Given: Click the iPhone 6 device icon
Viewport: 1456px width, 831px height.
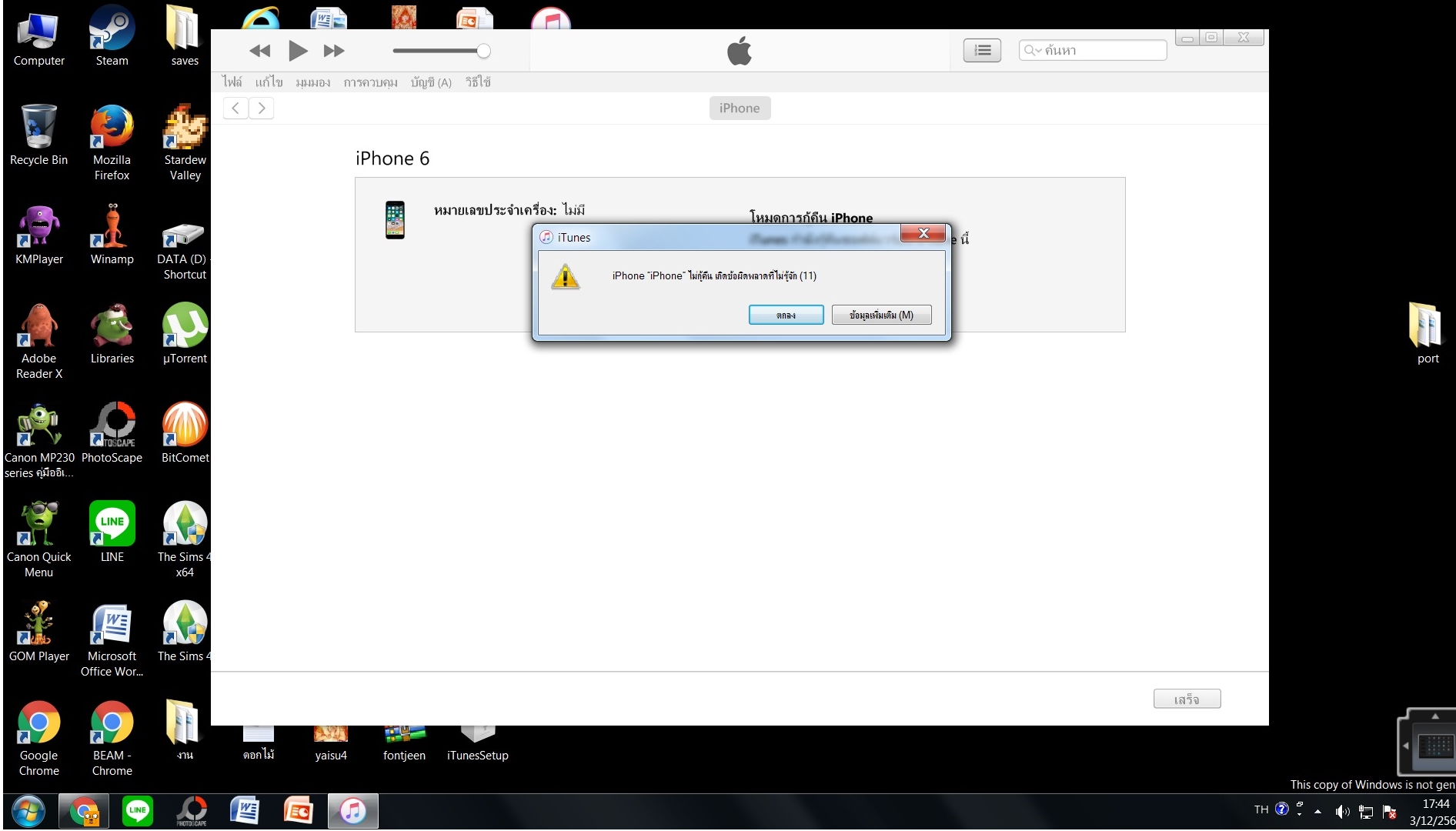Looking at the screenshot, I should coord(395,220).
